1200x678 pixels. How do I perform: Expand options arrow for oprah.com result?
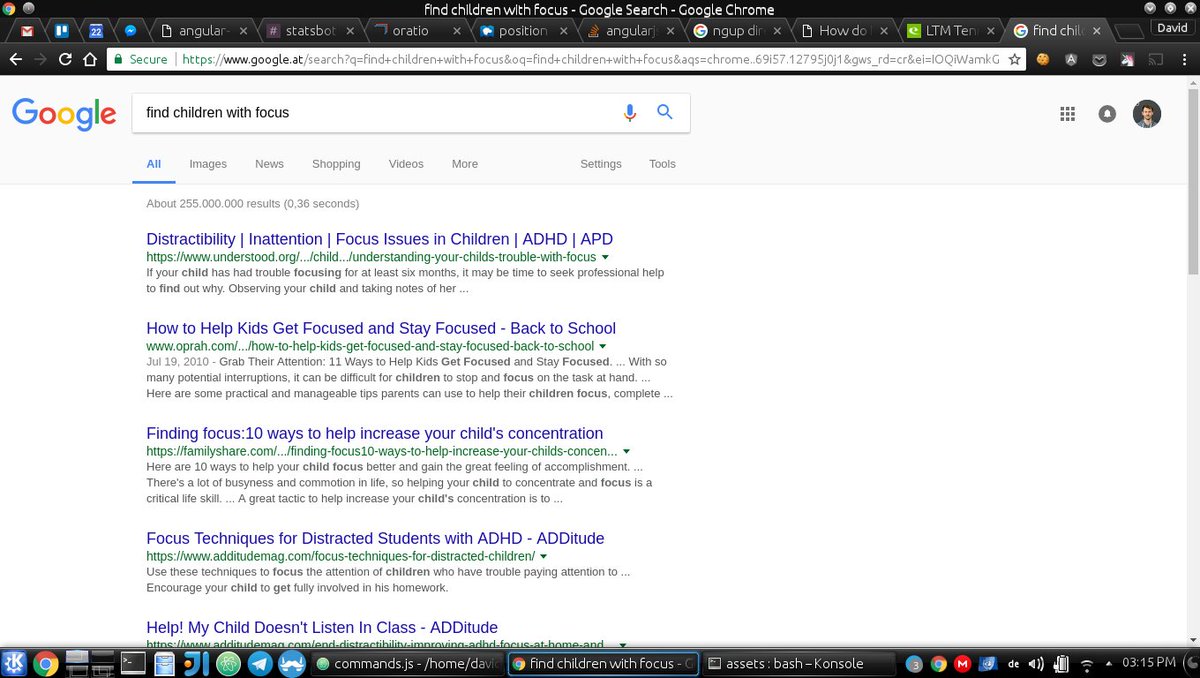point(604,347)
